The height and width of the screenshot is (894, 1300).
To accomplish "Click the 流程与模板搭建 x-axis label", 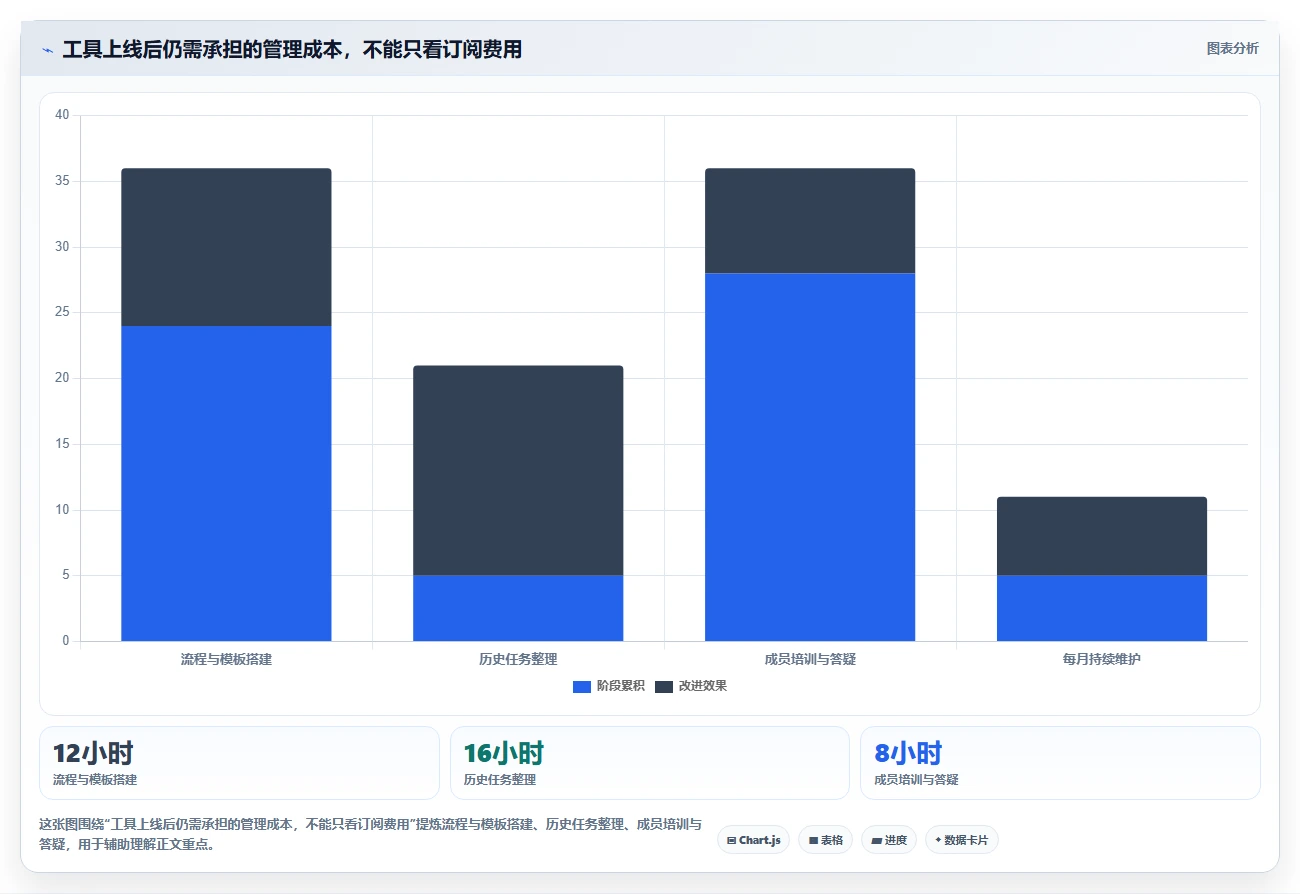I will point(226,660).
